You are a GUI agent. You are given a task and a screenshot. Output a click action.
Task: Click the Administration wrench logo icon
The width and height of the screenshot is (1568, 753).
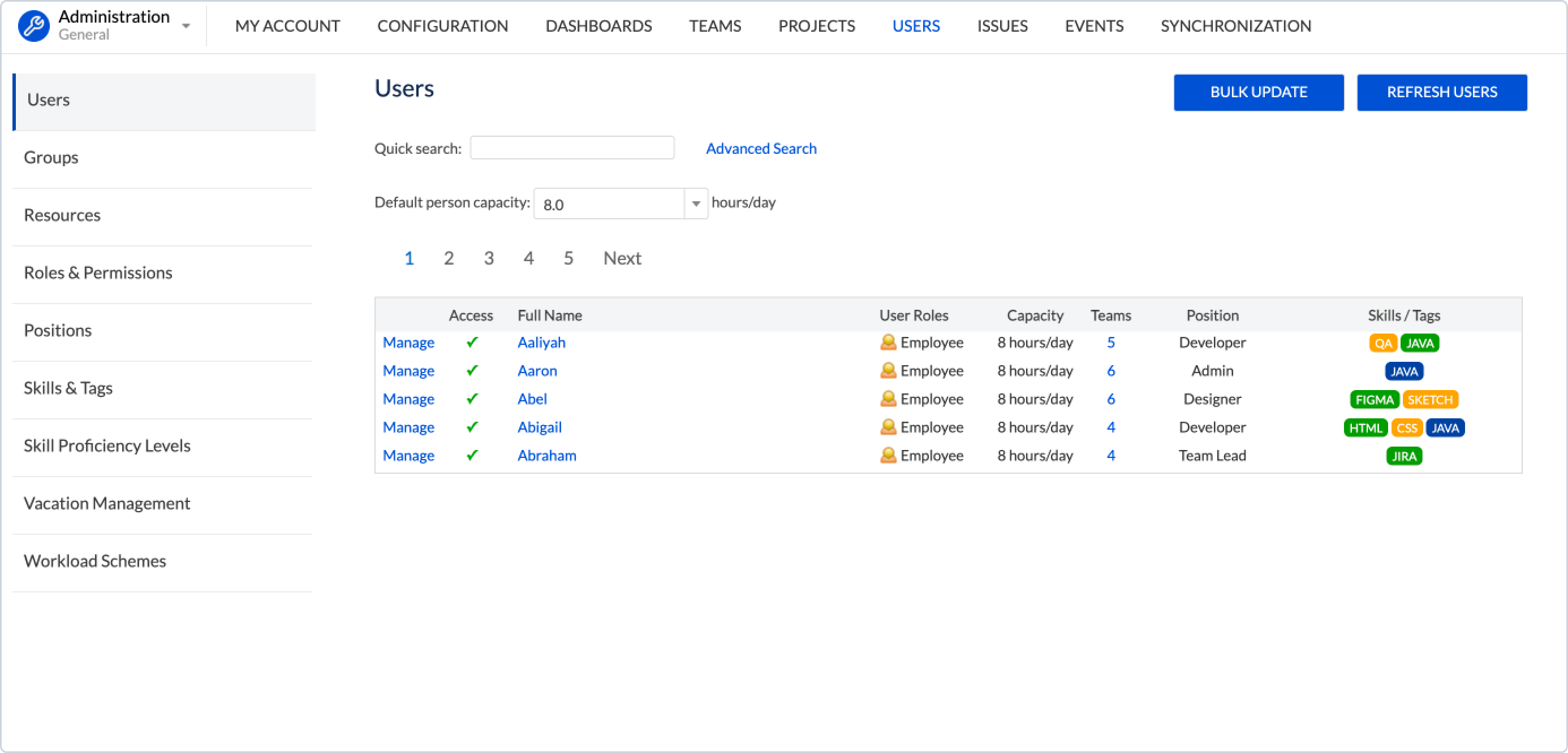[x=33, y=26]
